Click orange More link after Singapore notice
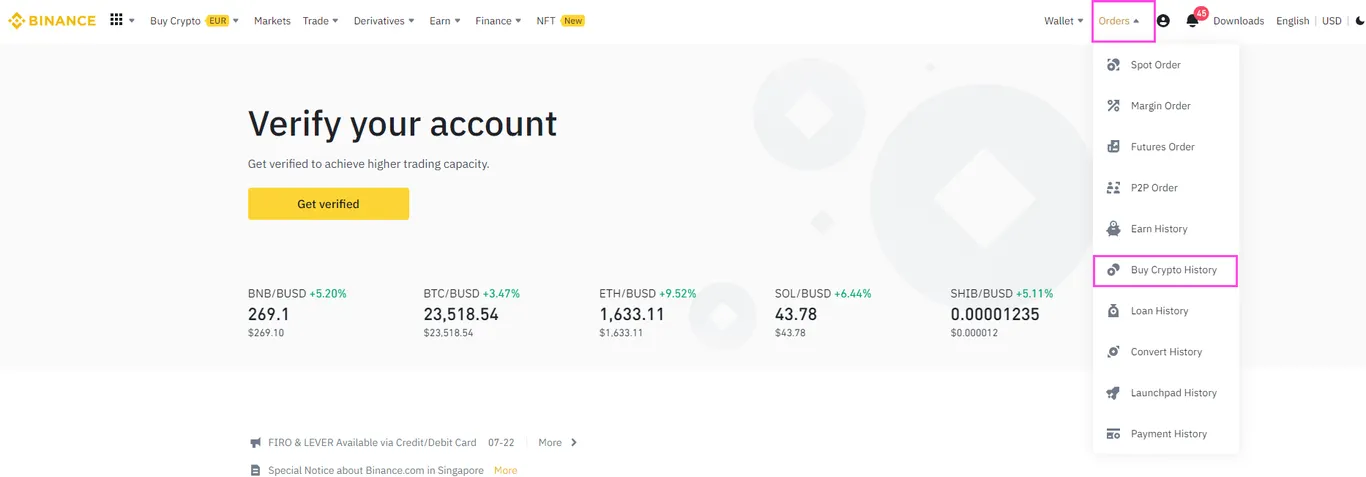 (505, 470)
